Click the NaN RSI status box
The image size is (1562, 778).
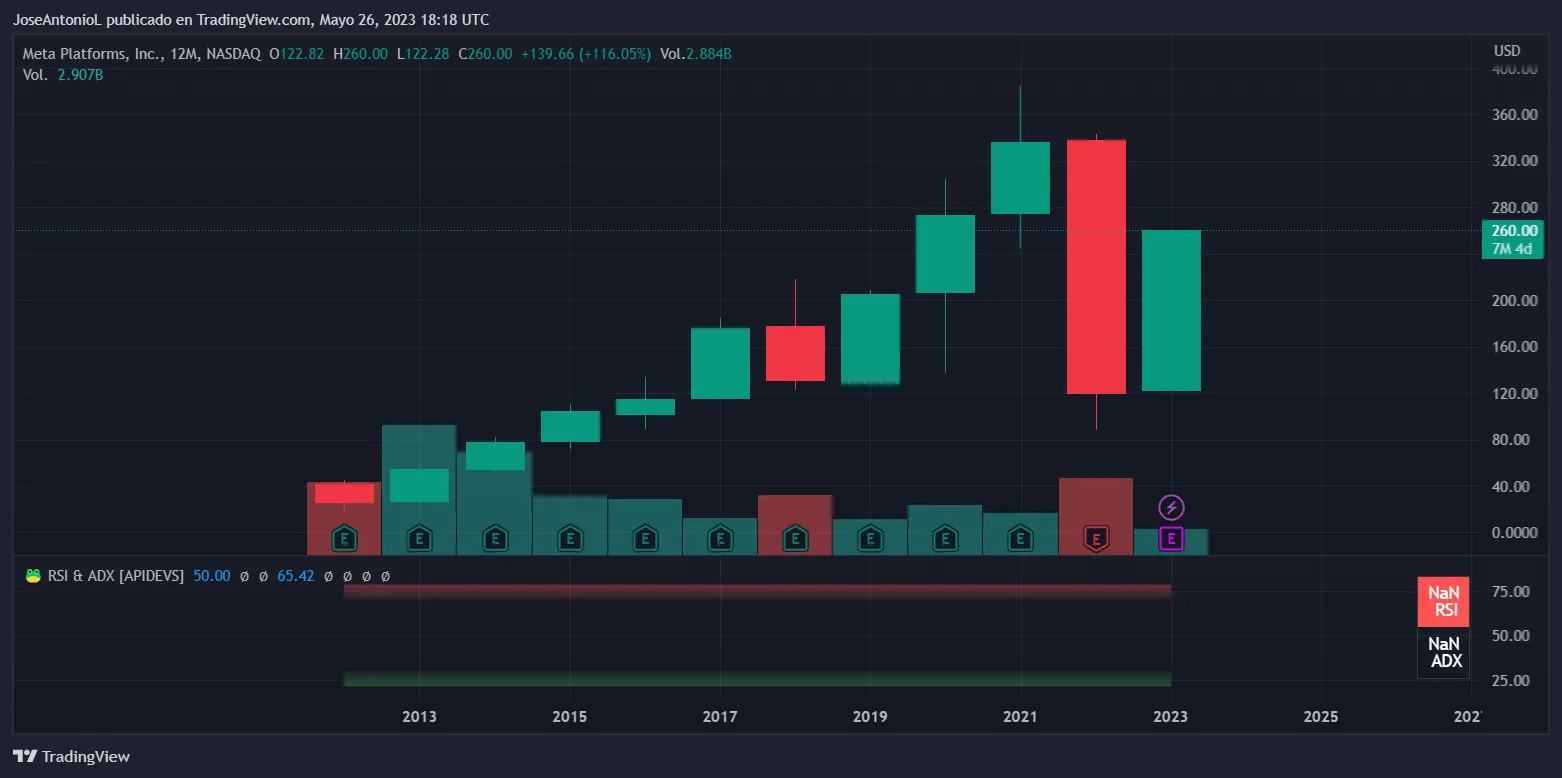1443,601
